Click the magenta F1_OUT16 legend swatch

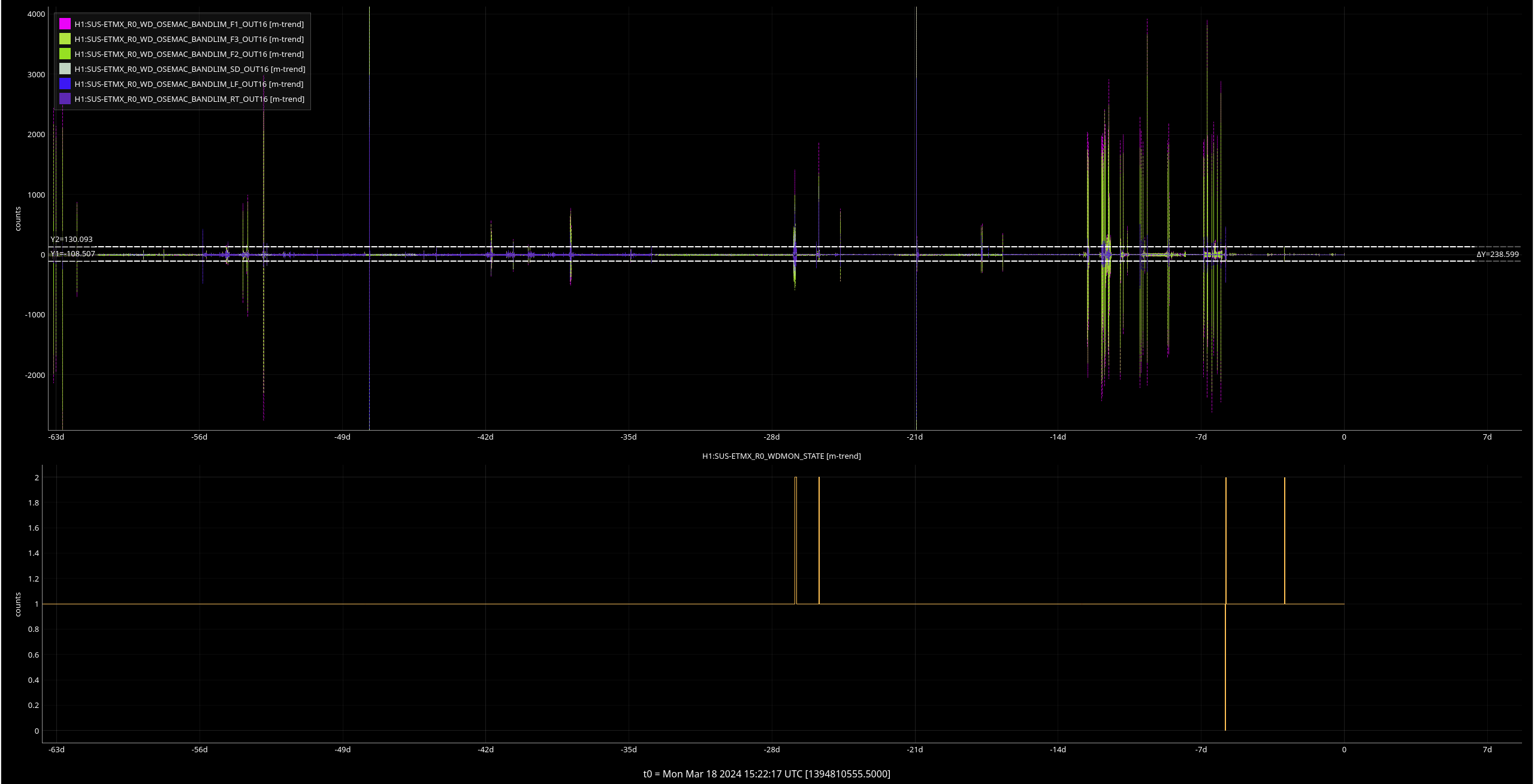[x=65, y=24]
